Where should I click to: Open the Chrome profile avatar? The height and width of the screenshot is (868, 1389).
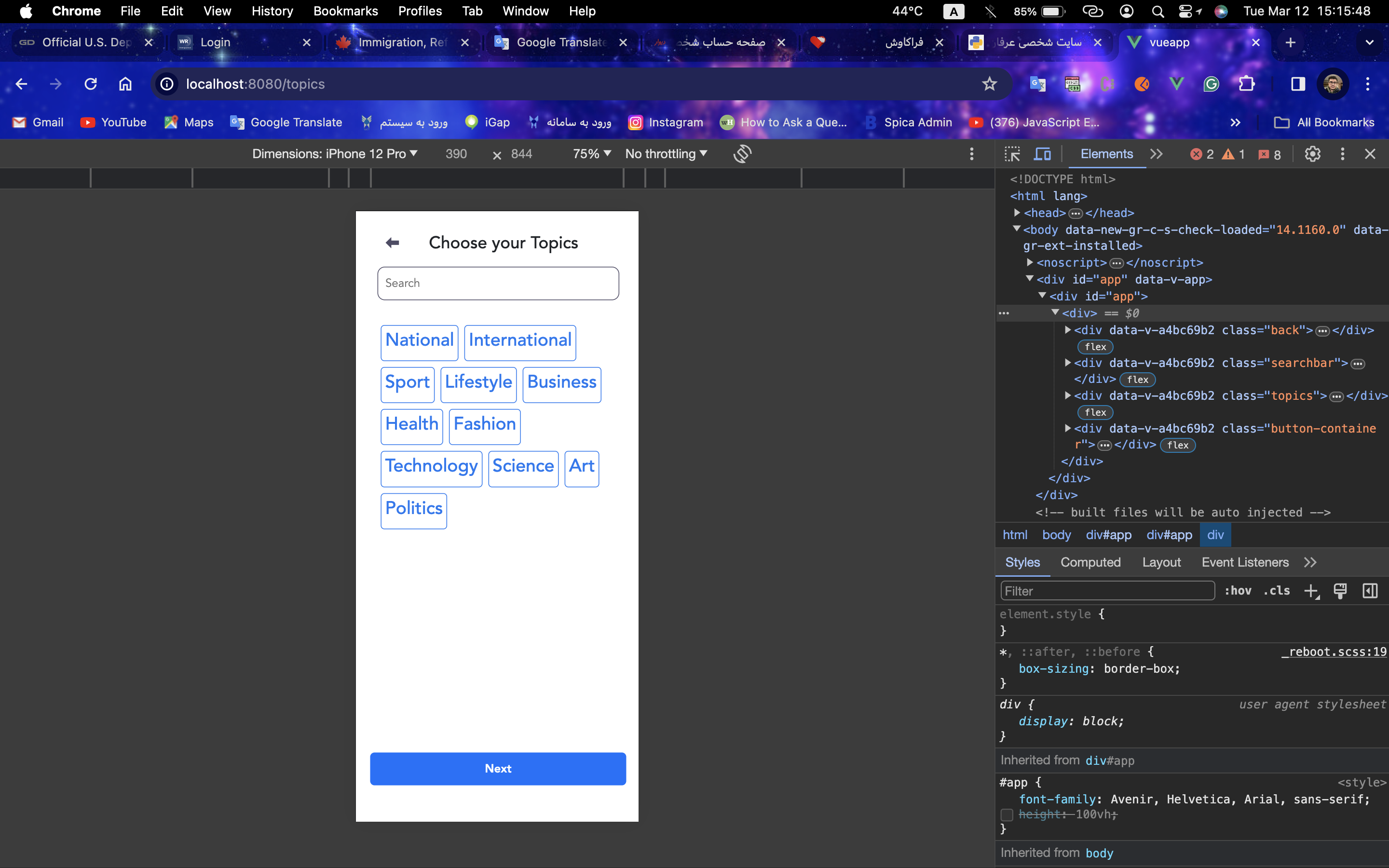click(1332, 84)
